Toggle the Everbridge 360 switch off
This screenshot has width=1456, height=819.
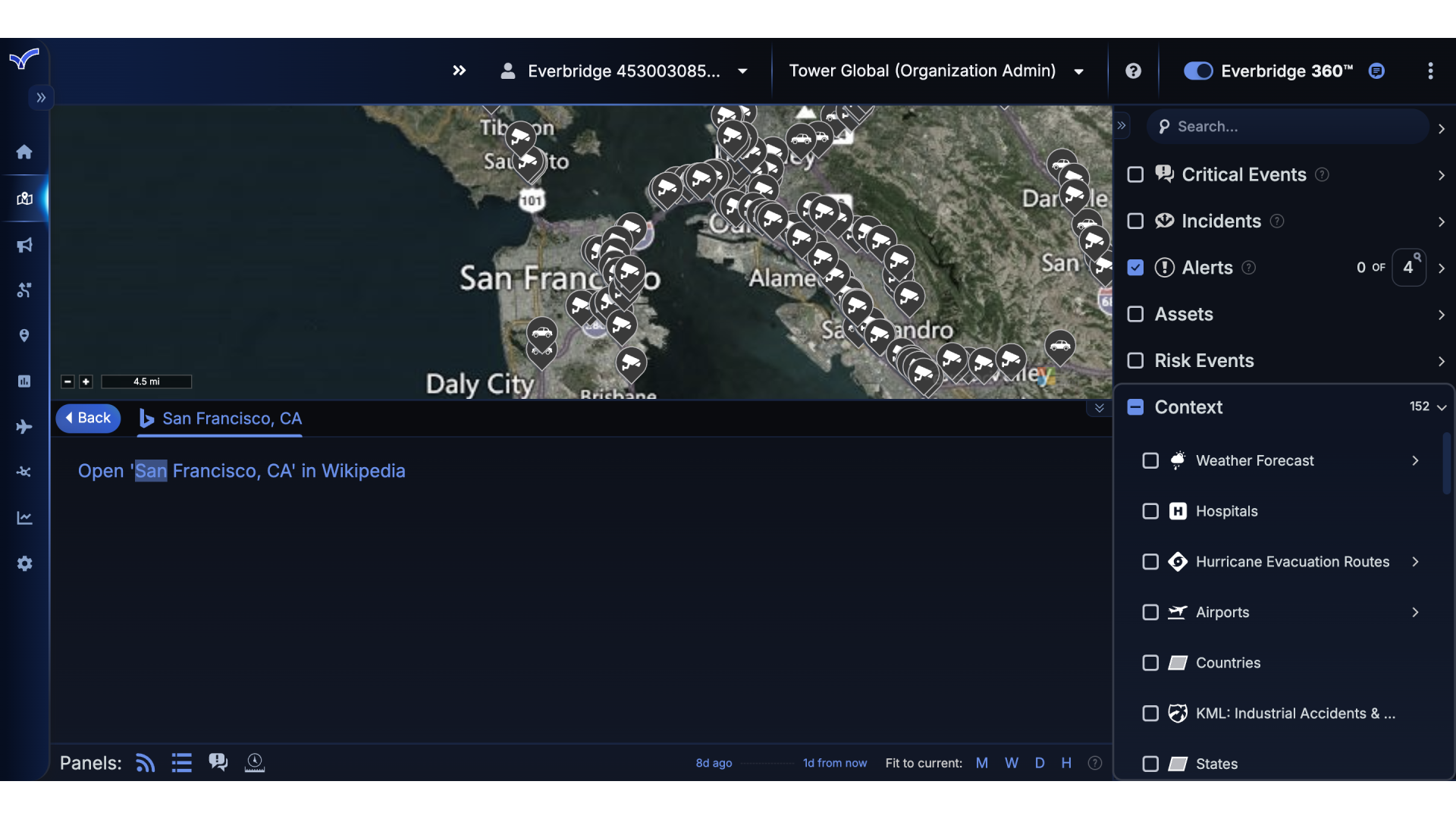pyautogui.click(x=1197, y=71)
